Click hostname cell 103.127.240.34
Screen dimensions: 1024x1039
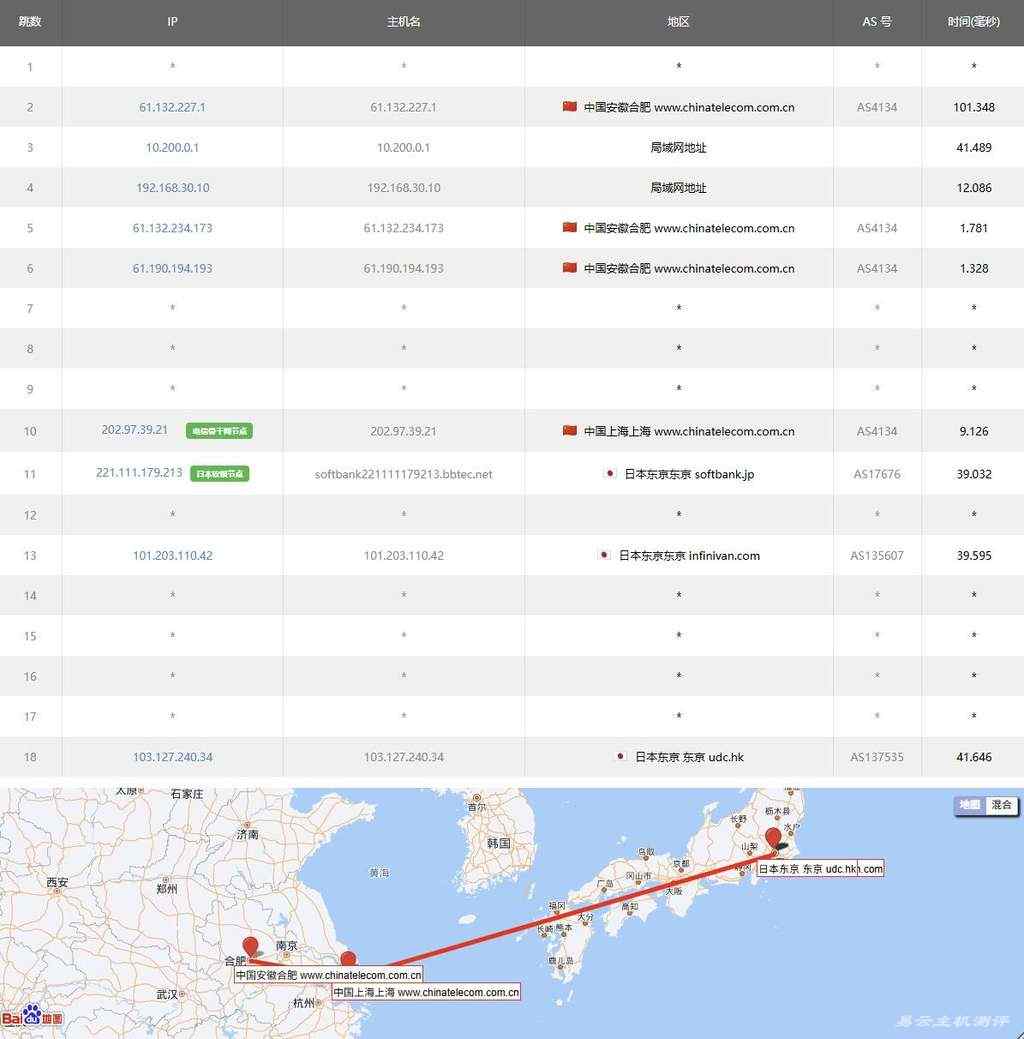[404, 757]
